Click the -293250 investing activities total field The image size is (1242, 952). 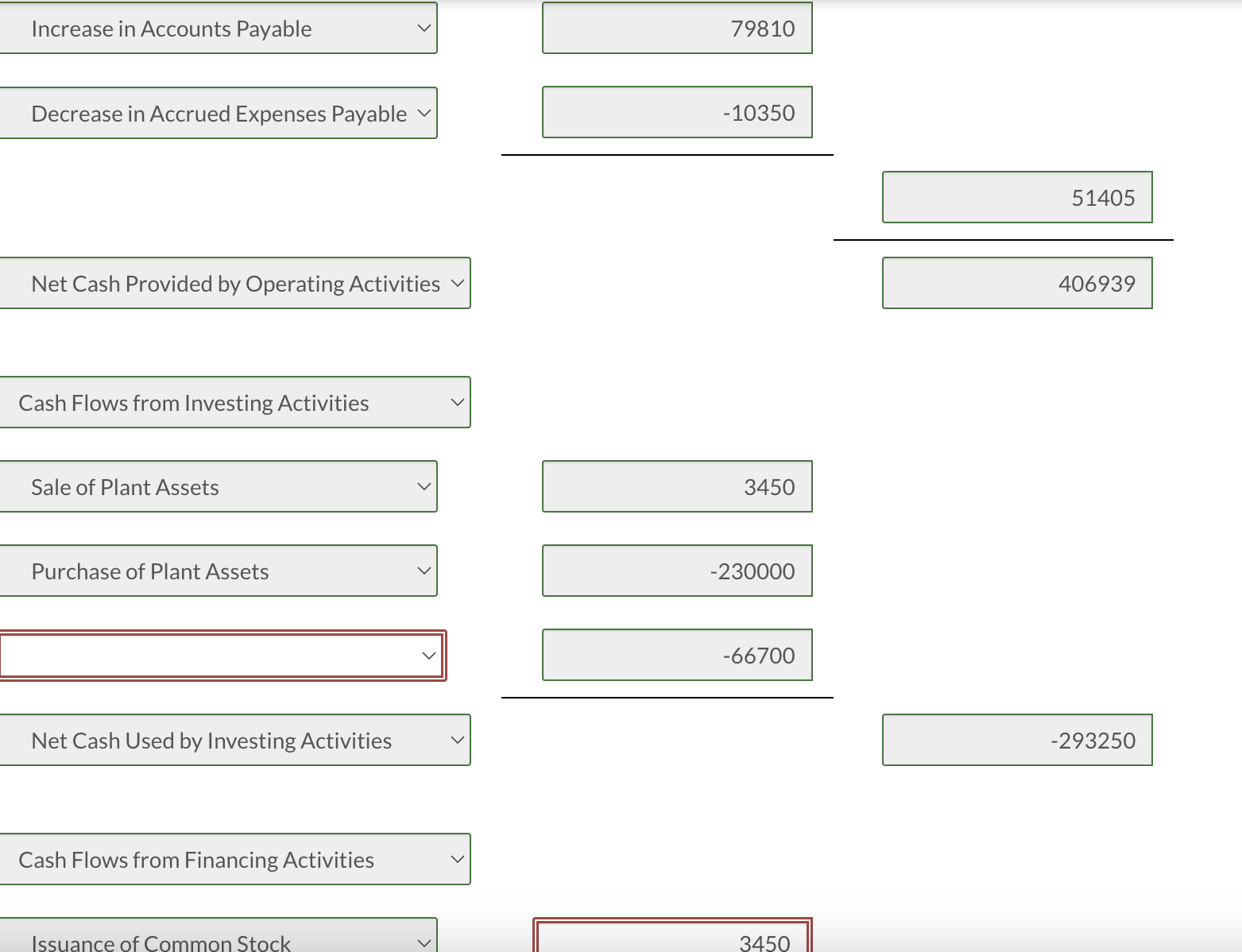coord(1017,740)
